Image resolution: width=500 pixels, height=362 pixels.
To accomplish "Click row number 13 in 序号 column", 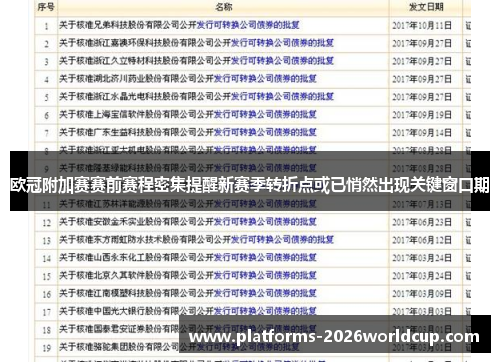I will pos(46,241).
